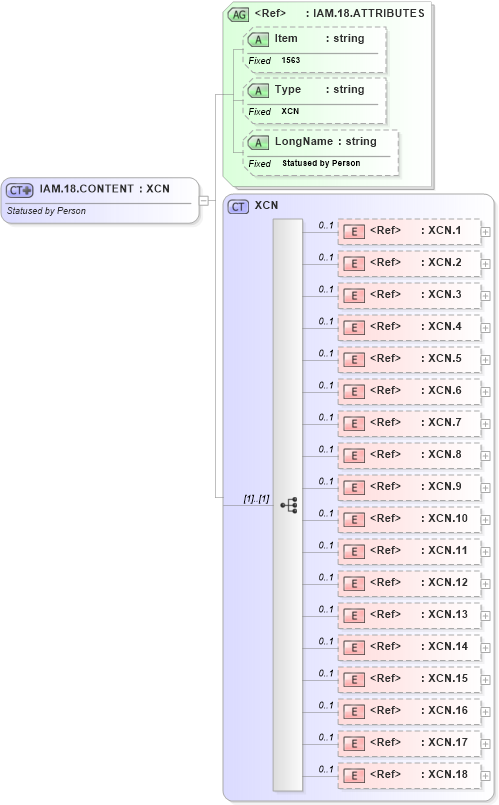Click the 0..1 cardinality beside XCN.1

(325, 225)
